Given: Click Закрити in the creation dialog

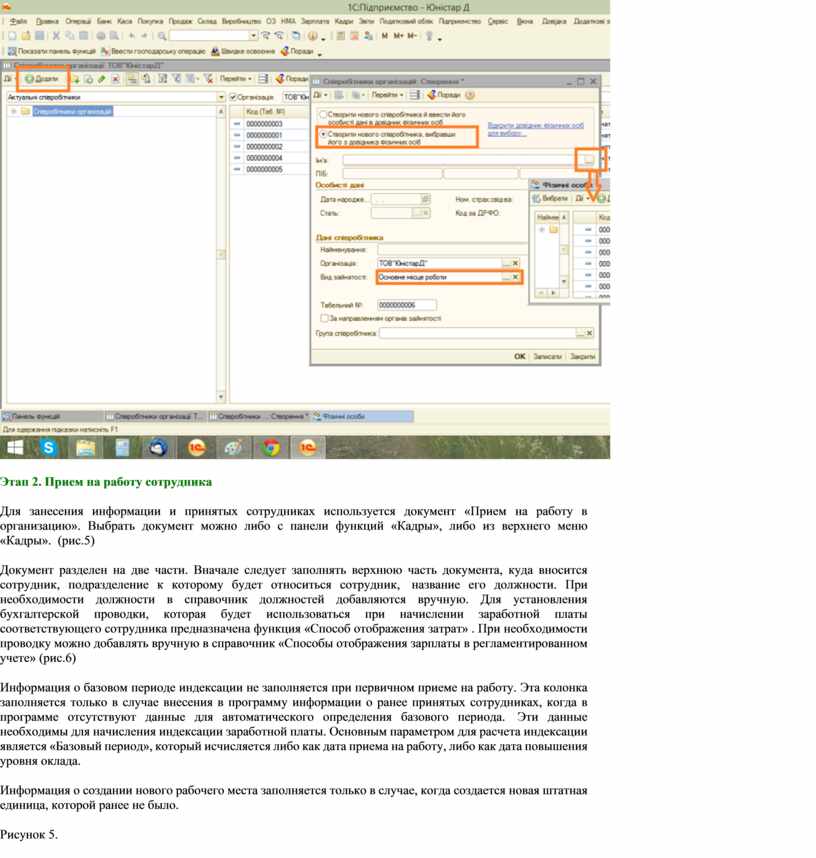Looking at the screenshot, I should tap(582, 356).
